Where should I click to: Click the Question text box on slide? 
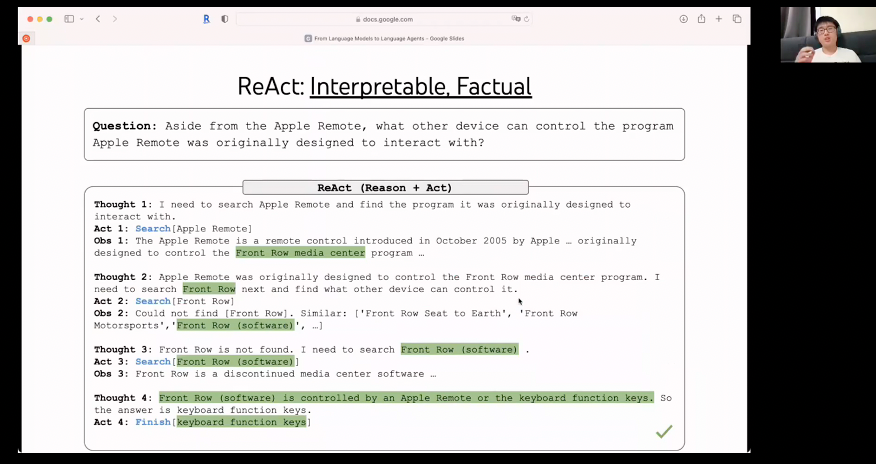click(x=384, y=135)
